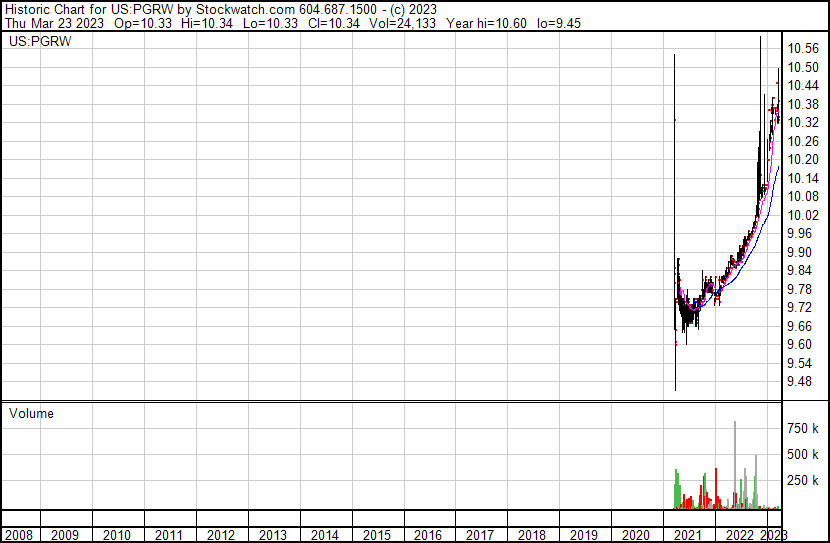Click the 750 k volume axis label
This screenshot has height=543, width=830.
(803, 428)
